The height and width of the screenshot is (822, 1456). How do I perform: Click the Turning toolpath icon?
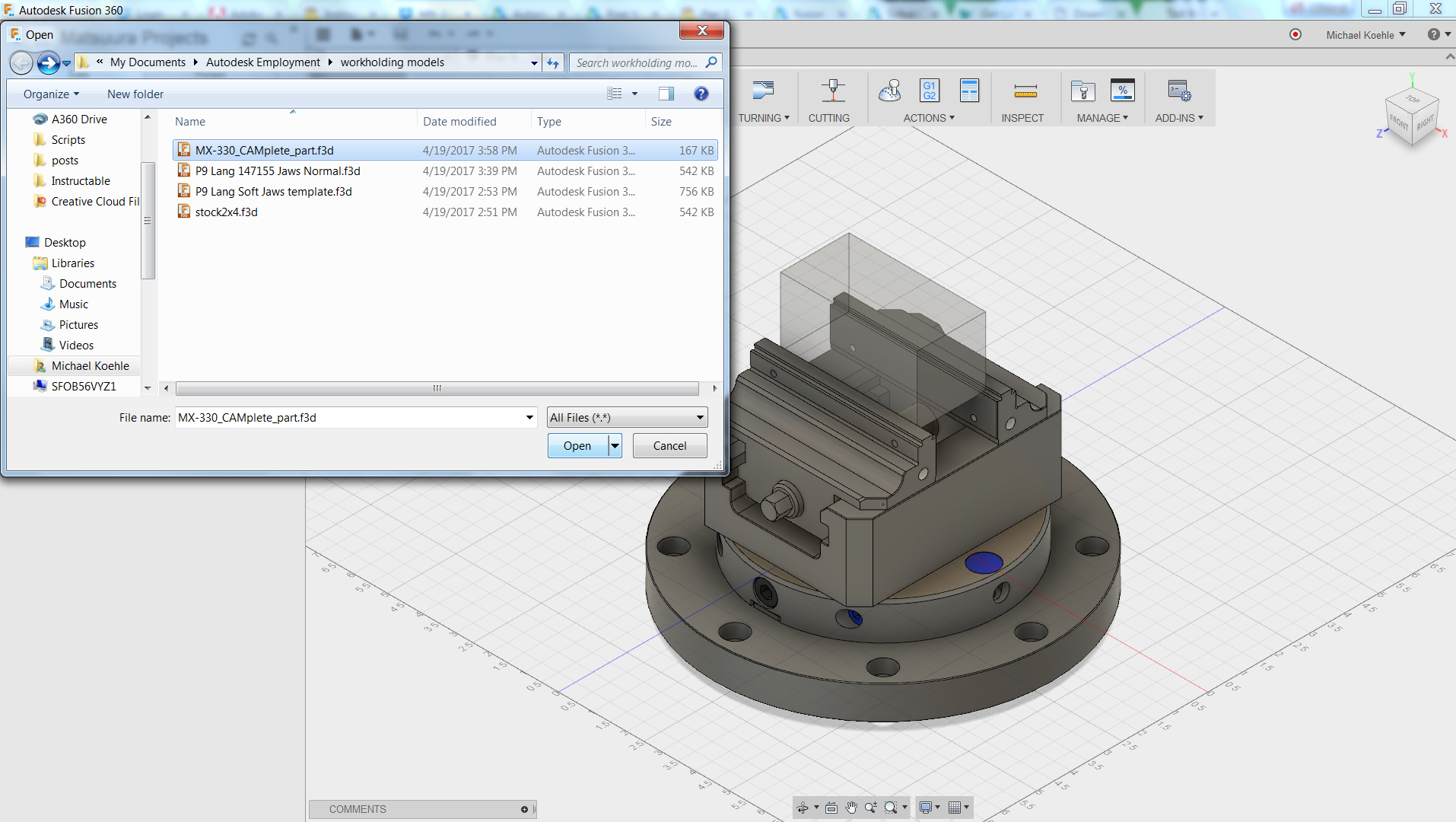pyautogui.click(x=762, y=91)
